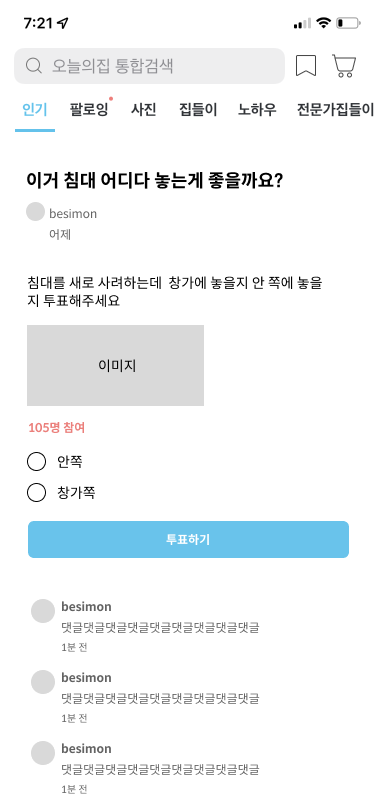Open the 전문가집들이 tab

(335, 110)
